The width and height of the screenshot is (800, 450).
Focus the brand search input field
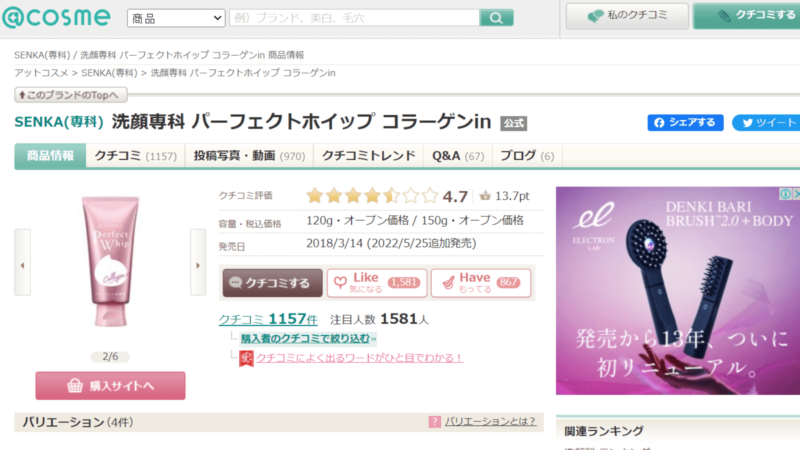355,18
